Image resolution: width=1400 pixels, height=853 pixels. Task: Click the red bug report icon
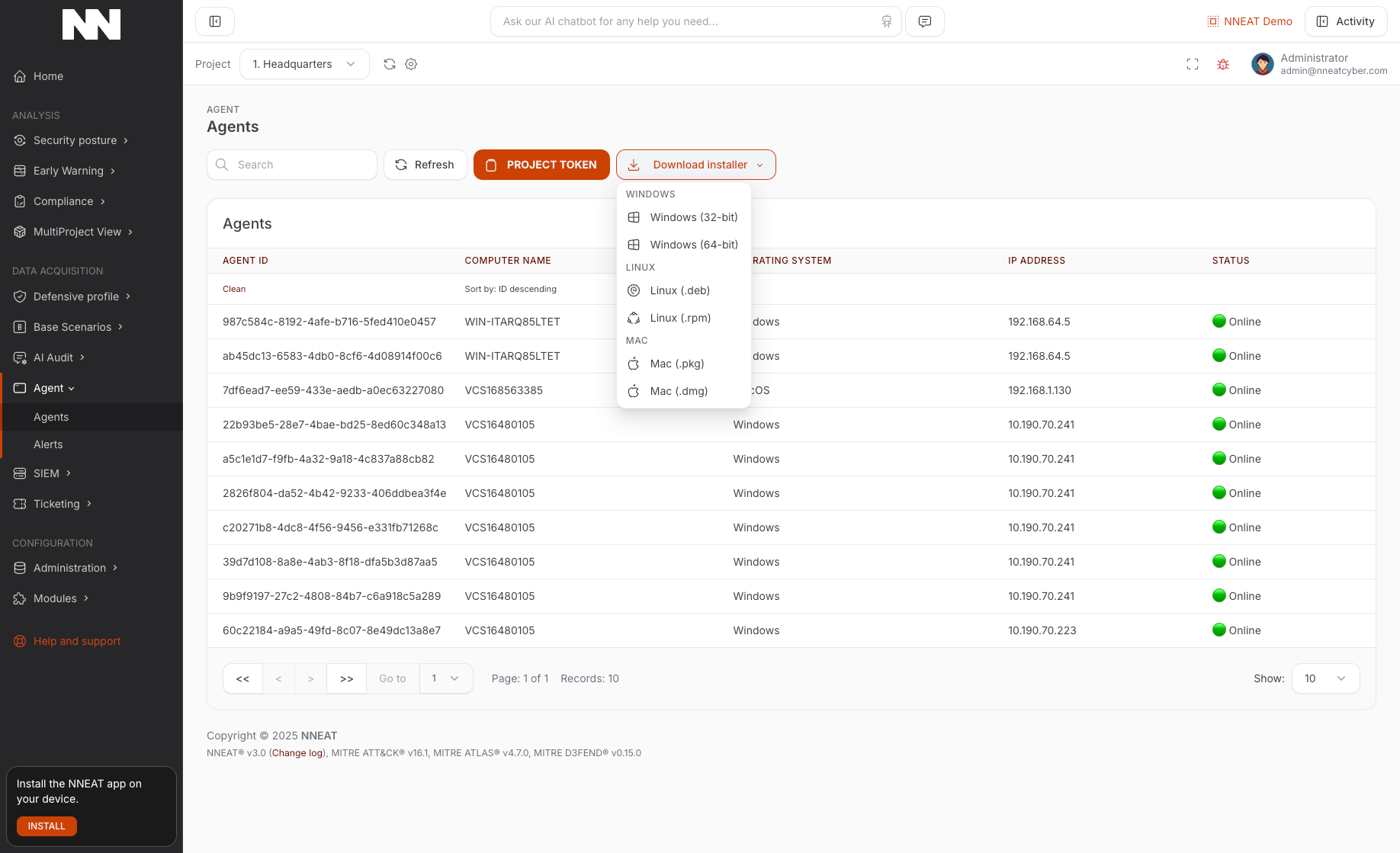1223,64
